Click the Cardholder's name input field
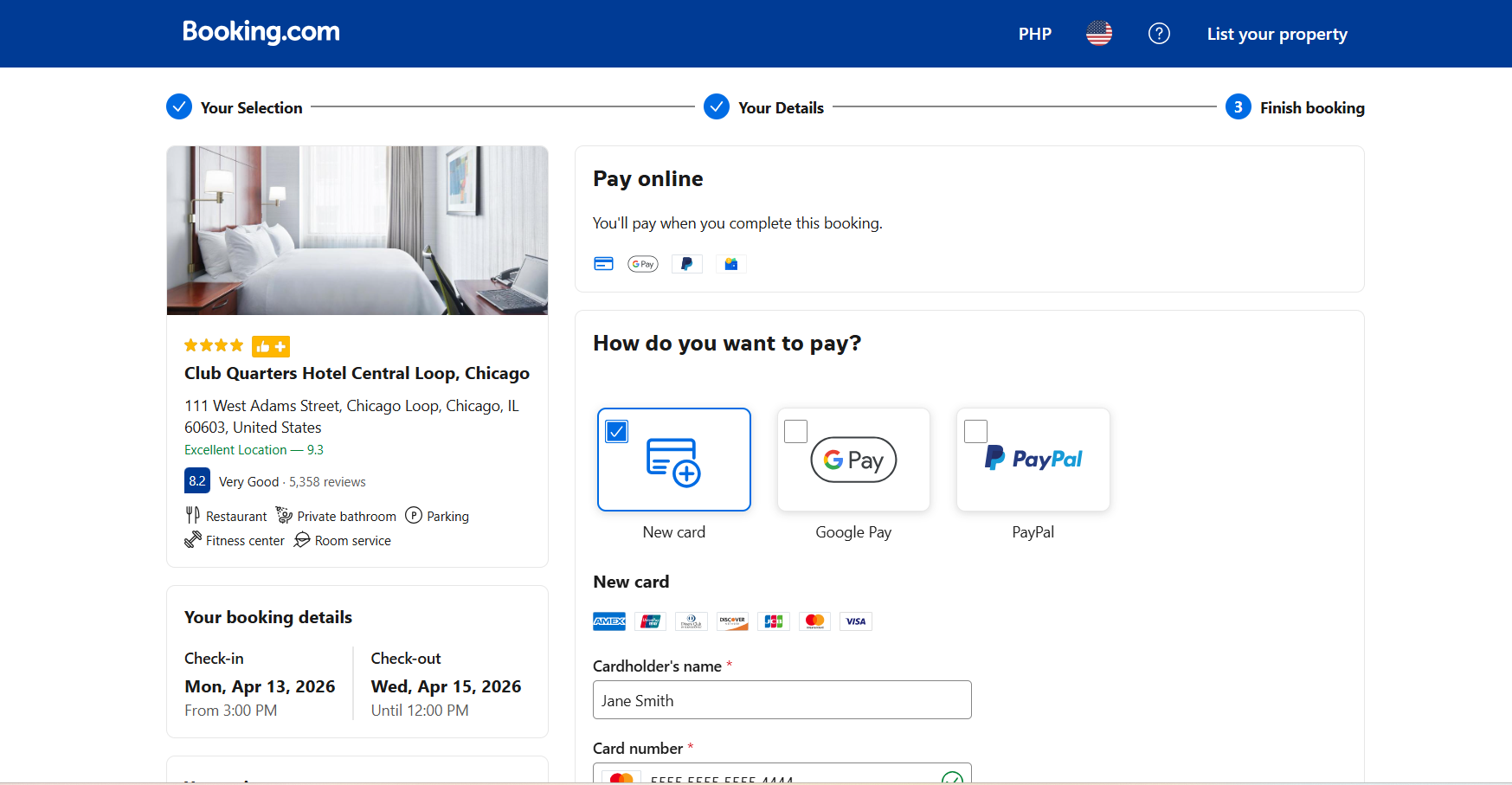 [x=782, y=700]
